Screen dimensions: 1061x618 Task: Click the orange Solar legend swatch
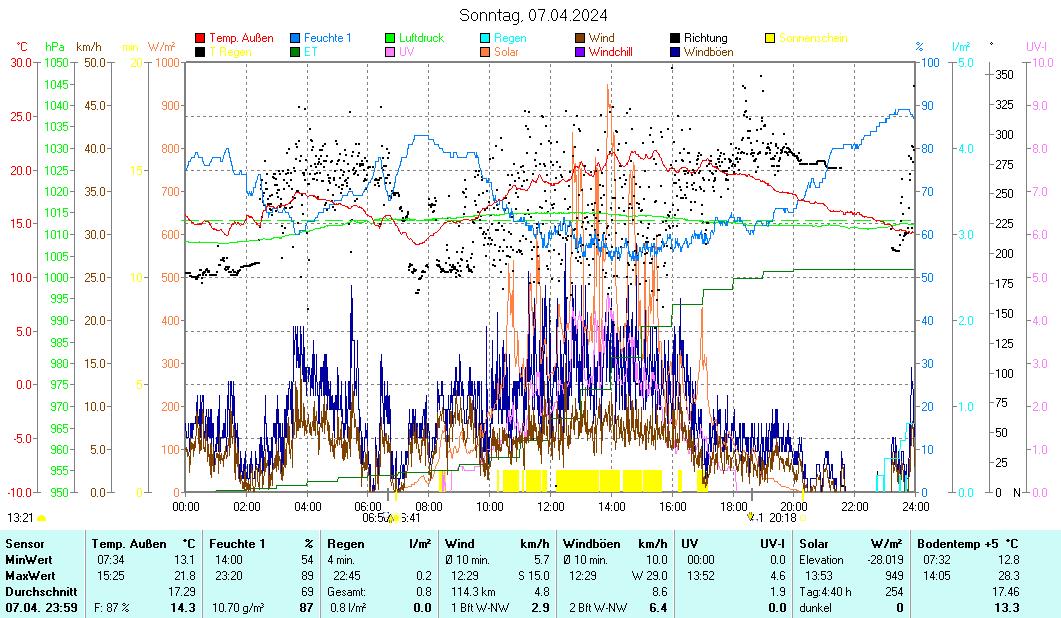point(485,52)
